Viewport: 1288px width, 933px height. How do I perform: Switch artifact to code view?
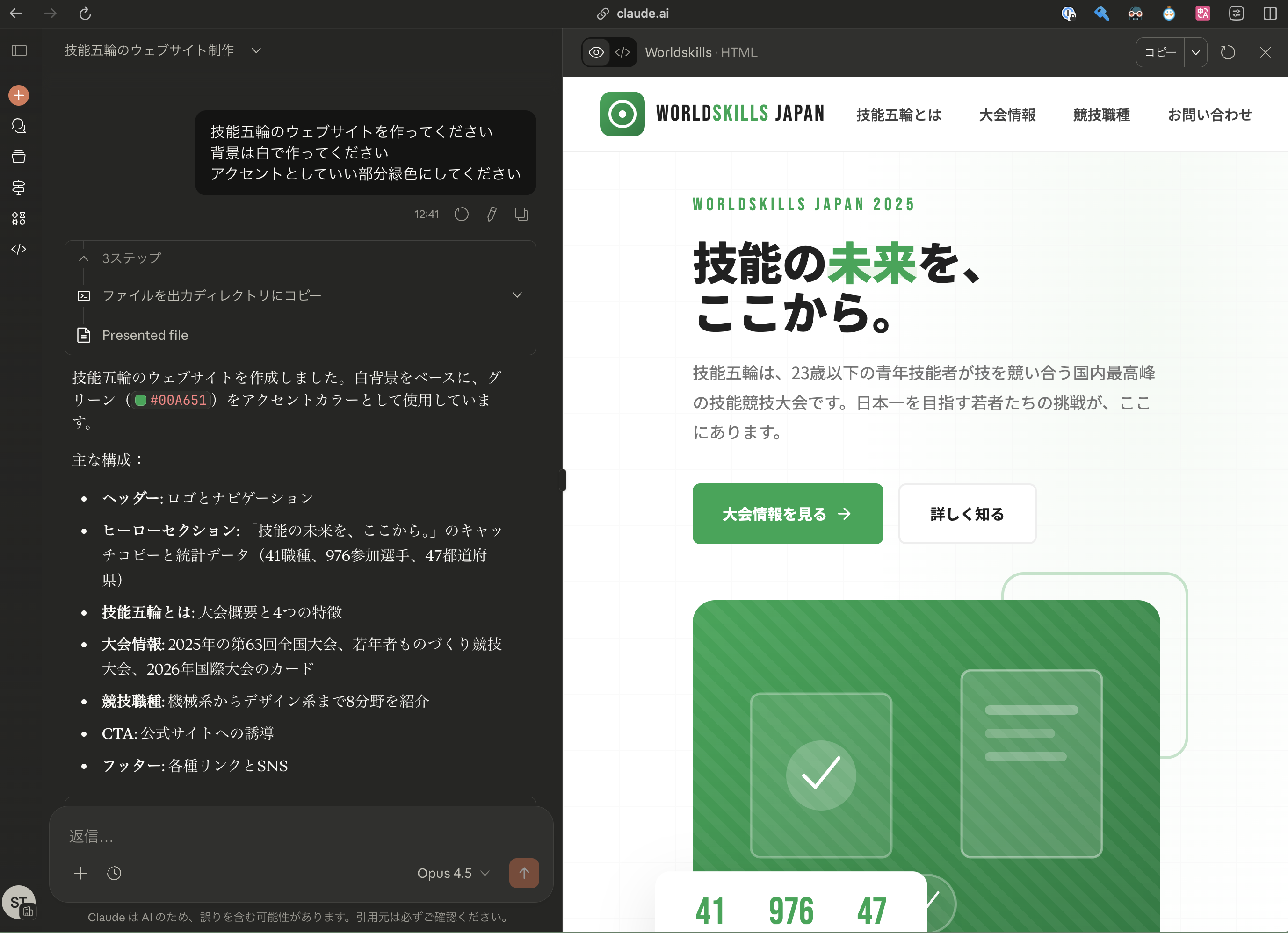(x=622, y=52)
